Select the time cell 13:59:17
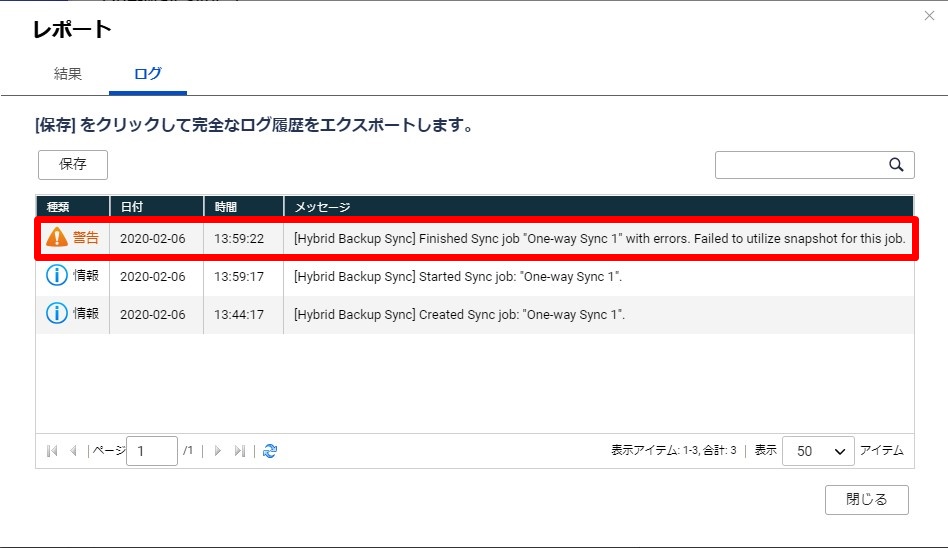948x548 pixels. pyautogui.click(x=239, y=276)
